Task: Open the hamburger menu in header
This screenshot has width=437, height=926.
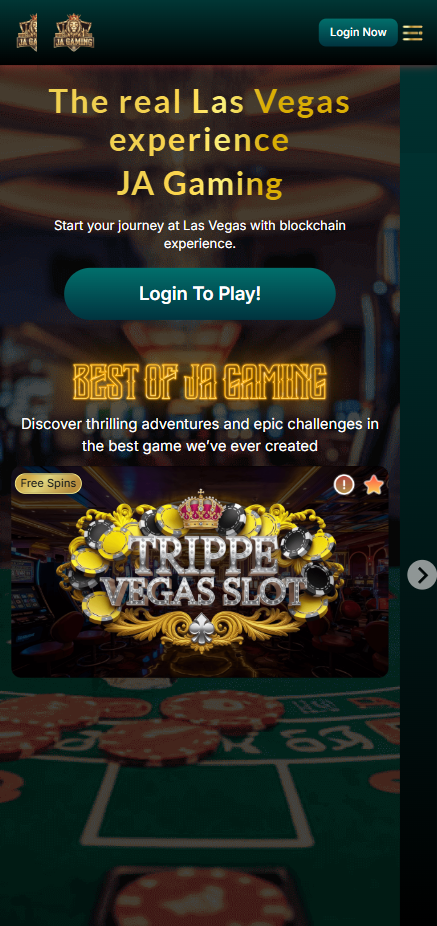Action: 412,32
